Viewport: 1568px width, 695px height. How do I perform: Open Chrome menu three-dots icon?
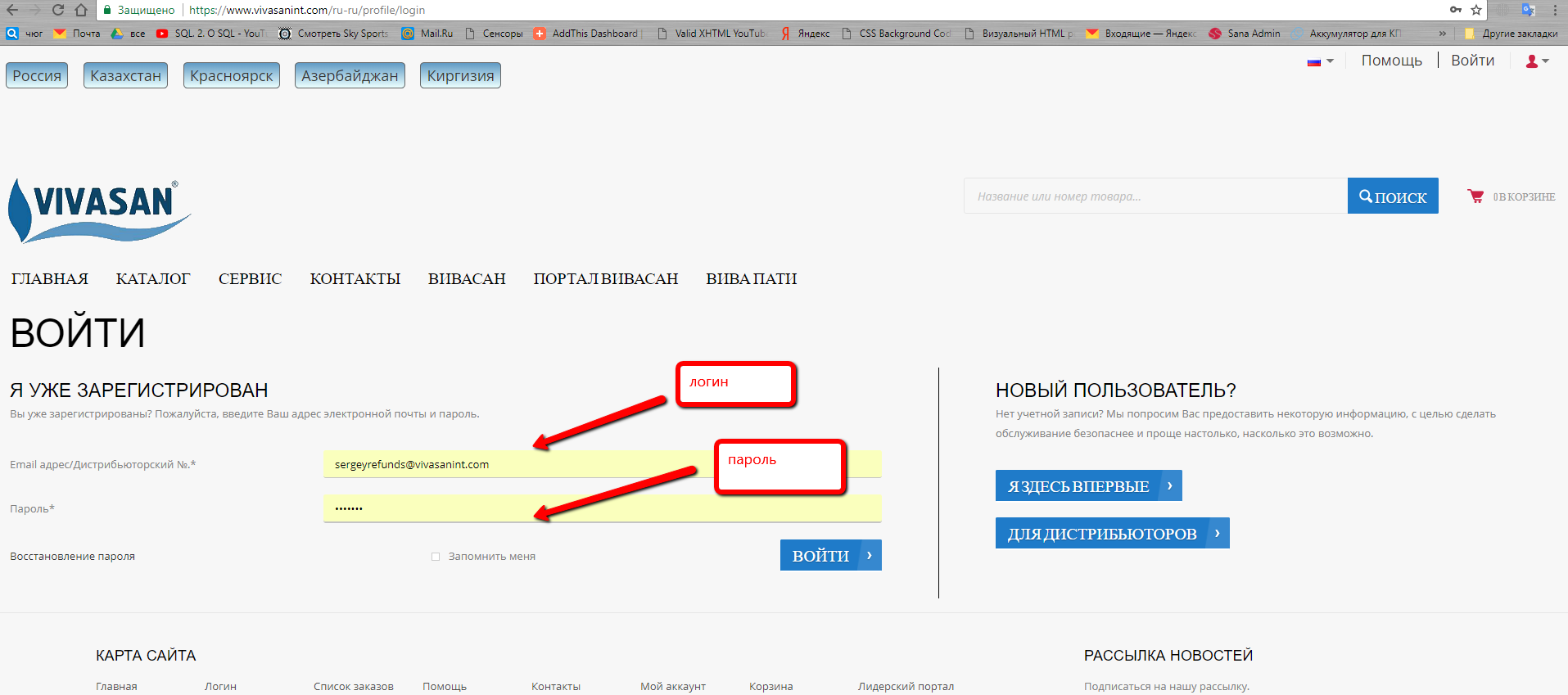1555,10
